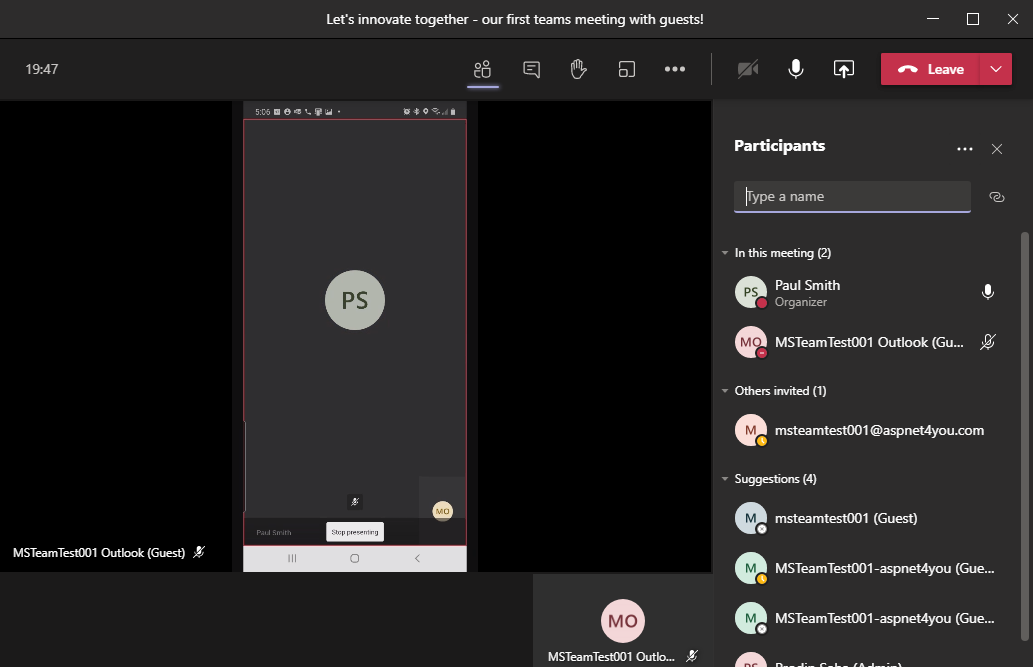Click the participants panel scrollbar
This screenshot has height=667, width=1033.
[1024, 435]
